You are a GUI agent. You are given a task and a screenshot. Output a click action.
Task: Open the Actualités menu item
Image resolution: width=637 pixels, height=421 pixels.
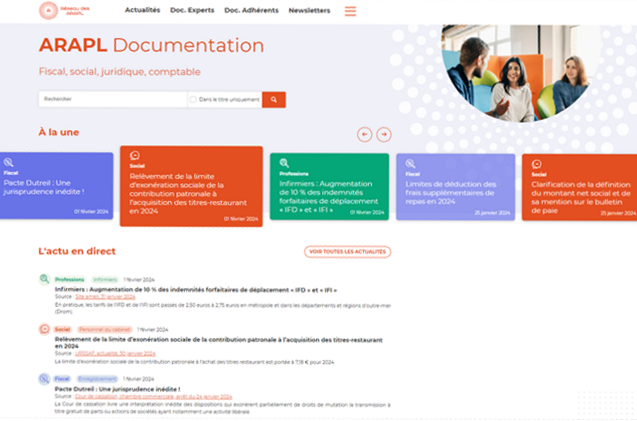pos(142,11)
